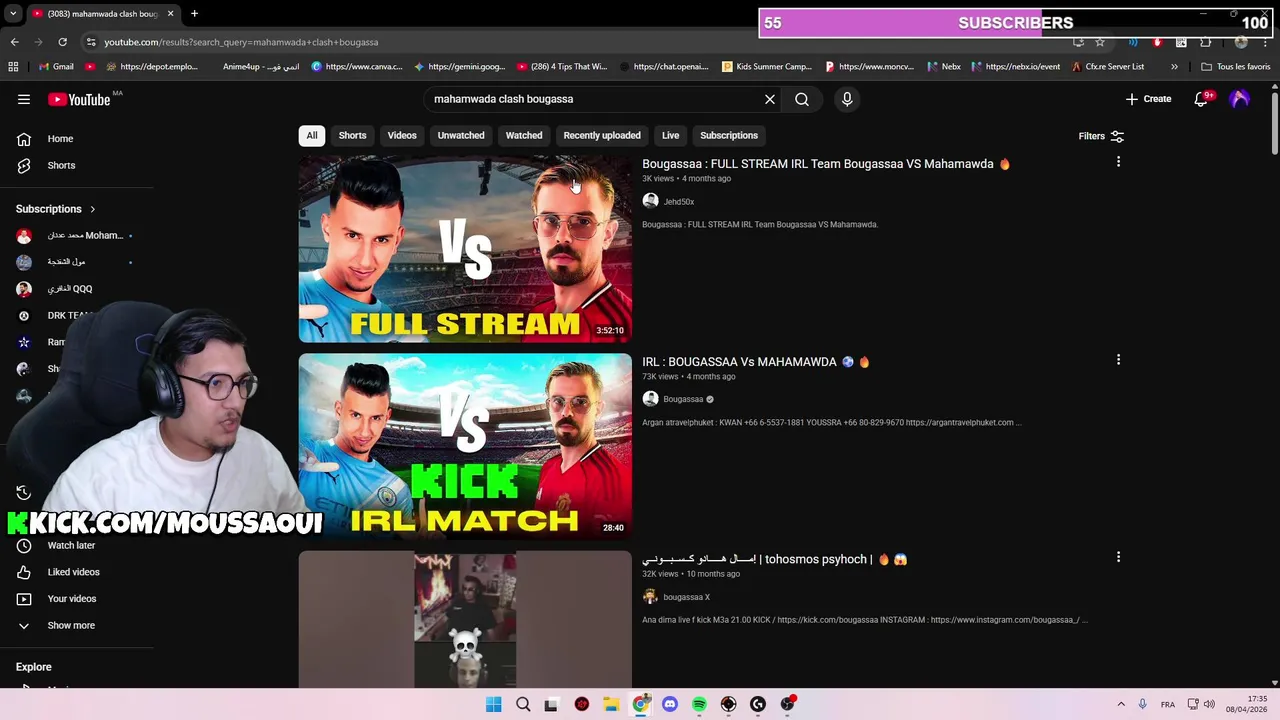Viewport: 1280px width, 720px height.
Task: Click the Jehd50x channel avatar
Action: (x=650, y=201)
